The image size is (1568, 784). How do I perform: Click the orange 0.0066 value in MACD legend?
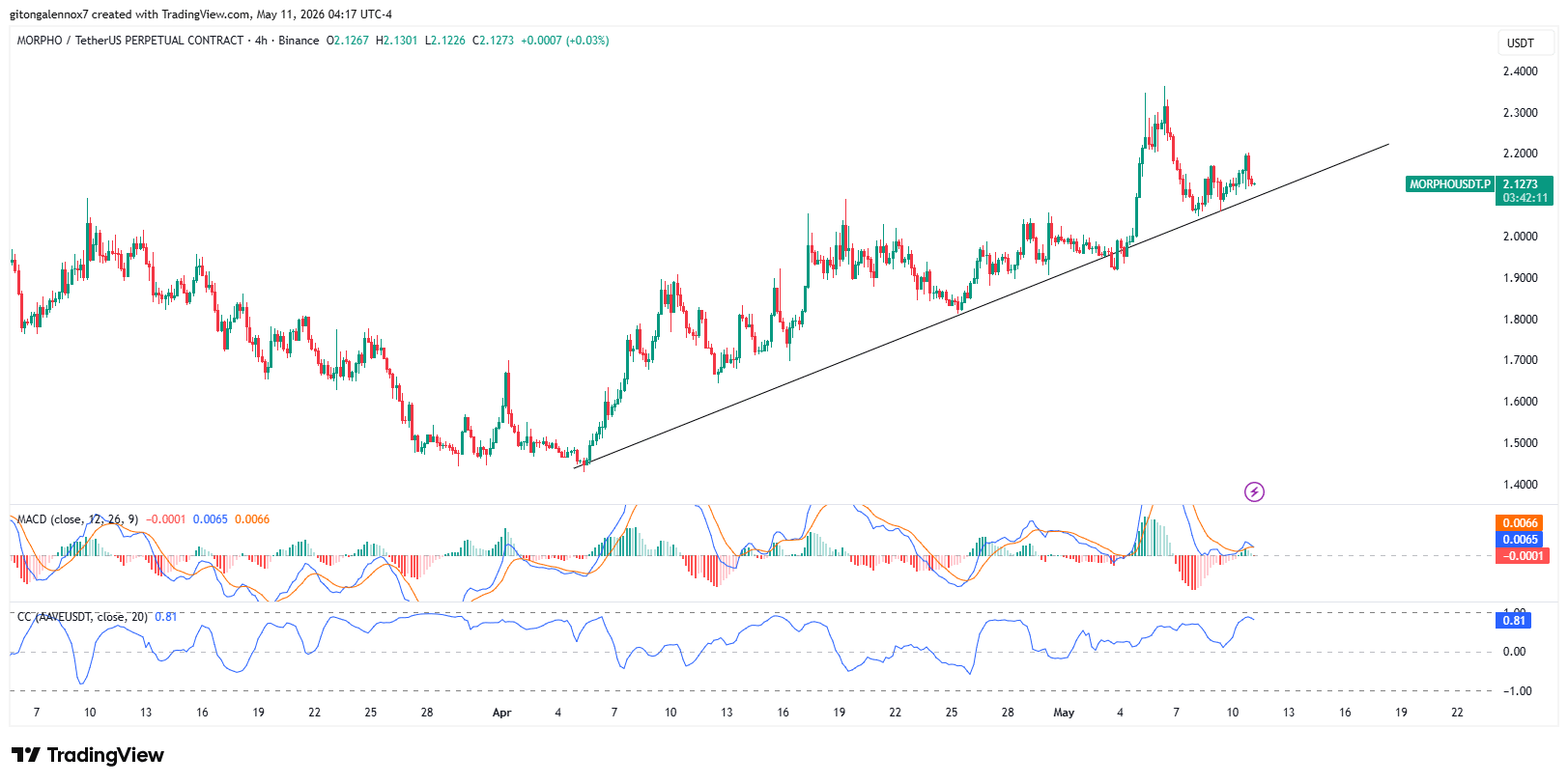tap(252, 519)
